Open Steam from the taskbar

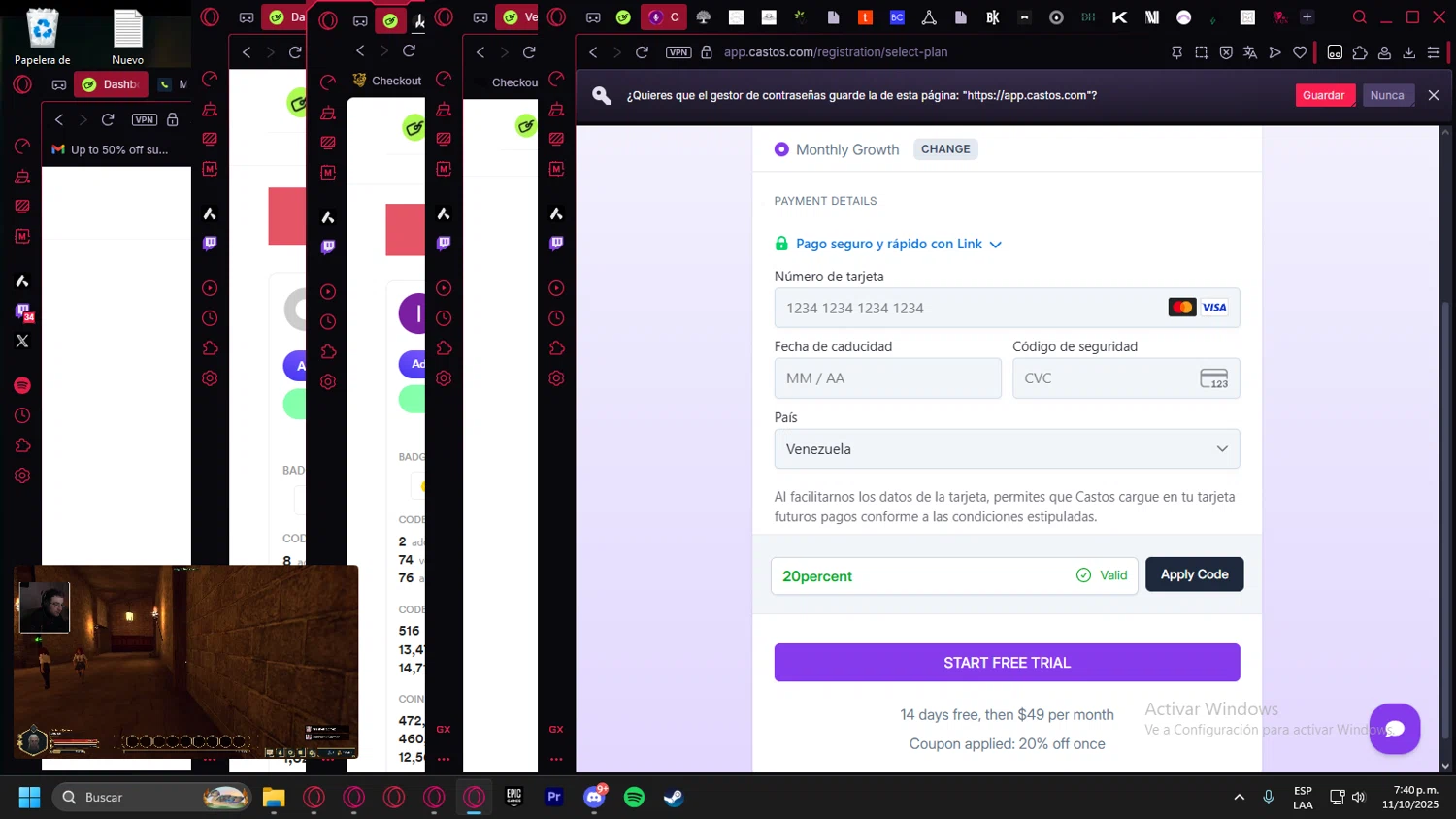pos(674,797)
